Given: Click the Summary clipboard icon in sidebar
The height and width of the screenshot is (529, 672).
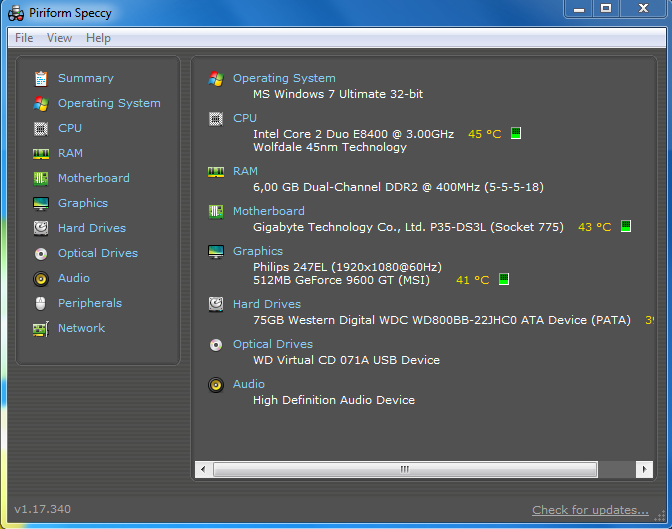Looking at the screenshot, I should (41, 78).
